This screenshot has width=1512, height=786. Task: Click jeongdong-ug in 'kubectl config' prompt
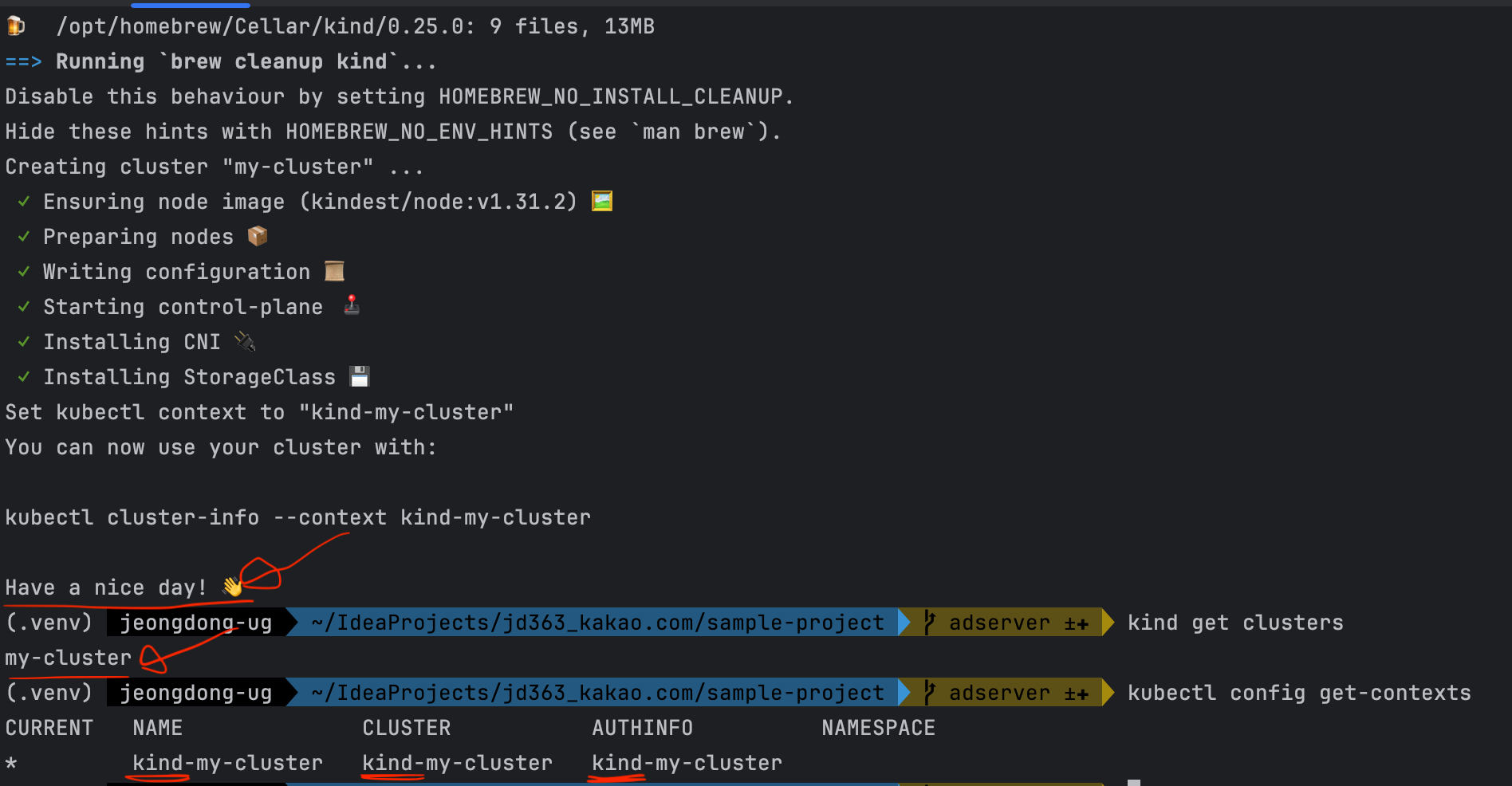(x=196, y=693)
